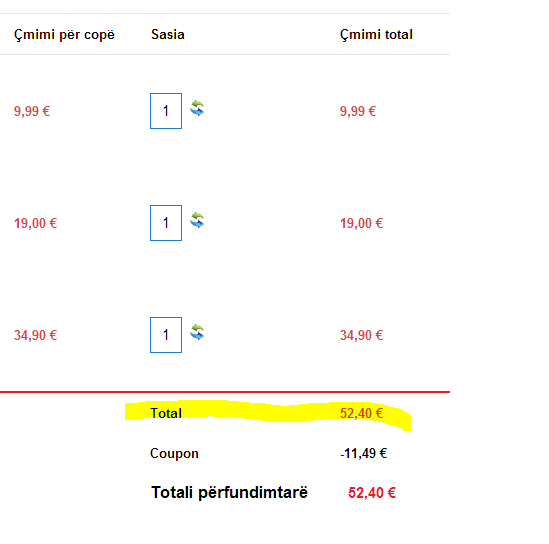The image size is (549, 544).
Task: Click the 'Totali përfundimtarë' final total label
Action: point(229,493)
